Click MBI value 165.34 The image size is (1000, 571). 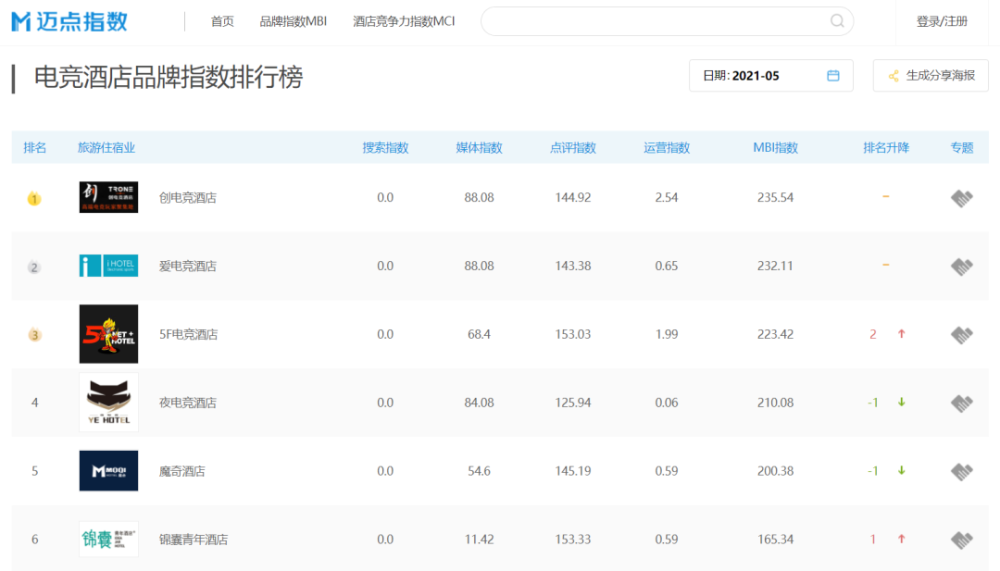click(x=776, y=538)
